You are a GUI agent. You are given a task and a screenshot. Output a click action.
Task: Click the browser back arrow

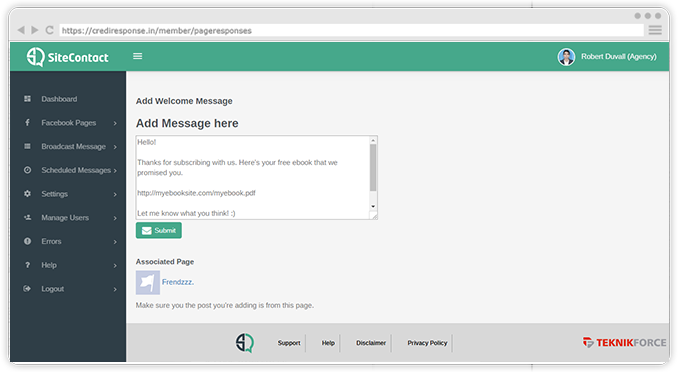20,30
